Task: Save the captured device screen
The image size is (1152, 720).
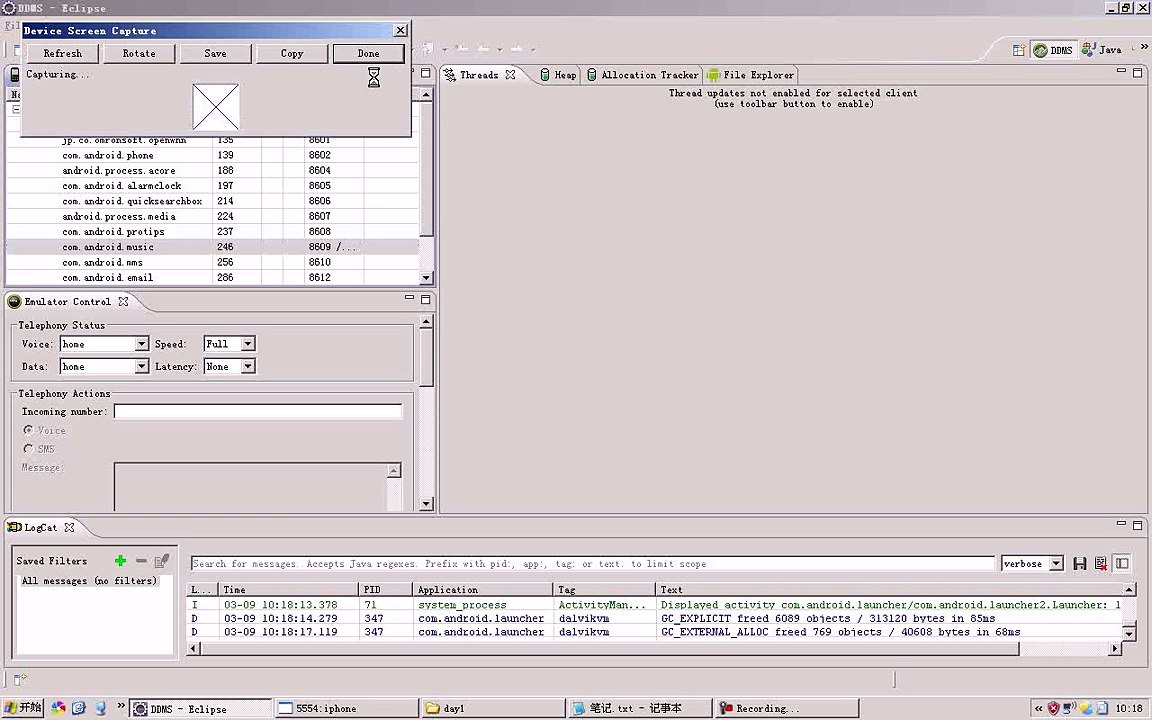Action: 215,54
